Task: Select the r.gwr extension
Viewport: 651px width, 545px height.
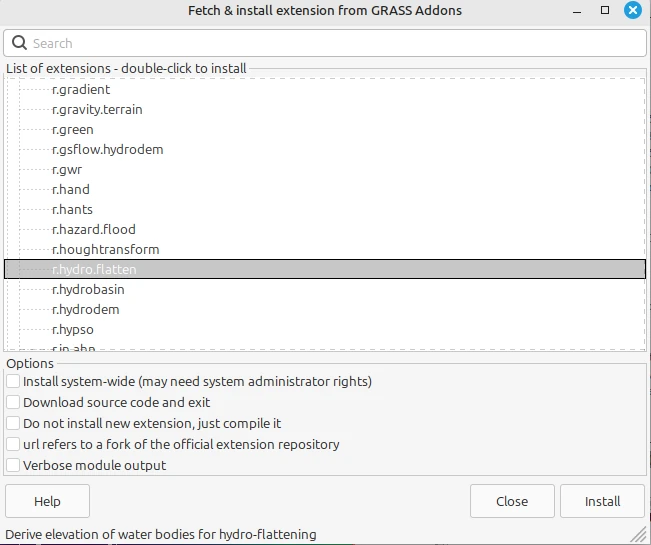Action: pyautogui.click(x=67, y=169)
